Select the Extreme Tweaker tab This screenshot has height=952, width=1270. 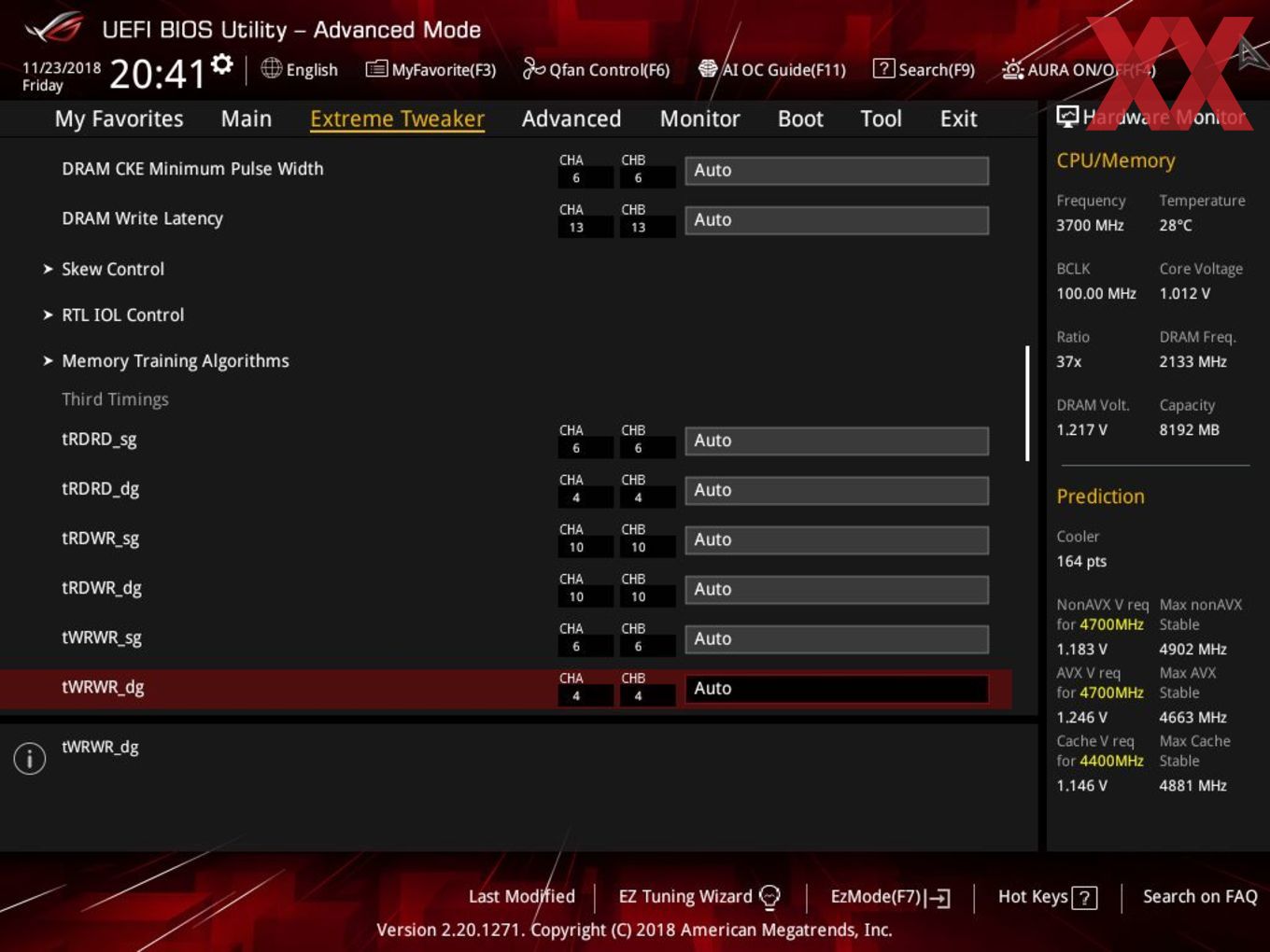(x=397, y=119)
